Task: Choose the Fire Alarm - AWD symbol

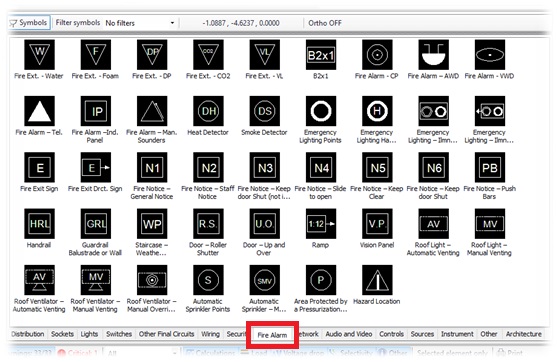Action: click(433, 54)
